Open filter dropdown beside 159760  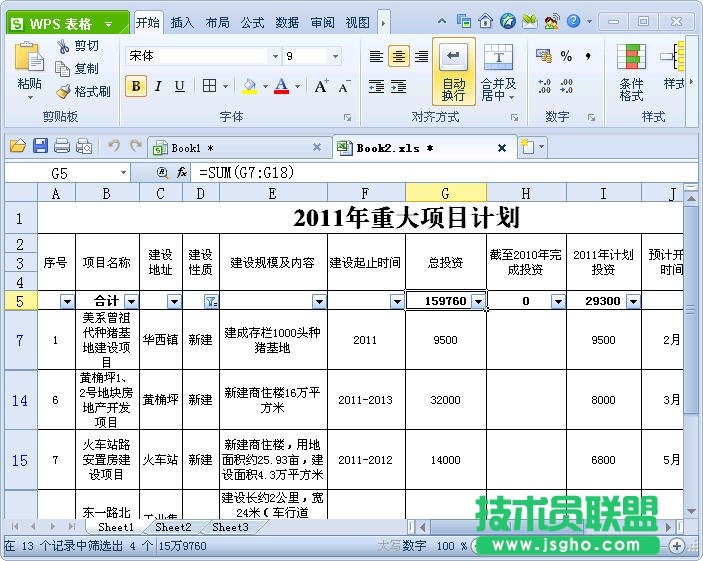pos(478,301)
